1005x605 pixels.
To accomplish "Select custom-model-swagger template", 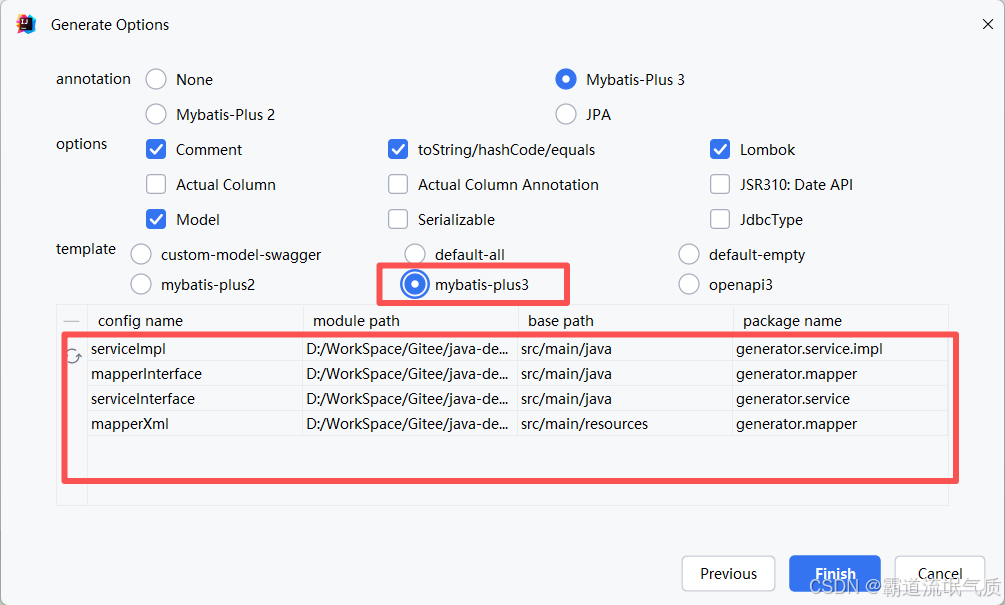I will point(141,254).
